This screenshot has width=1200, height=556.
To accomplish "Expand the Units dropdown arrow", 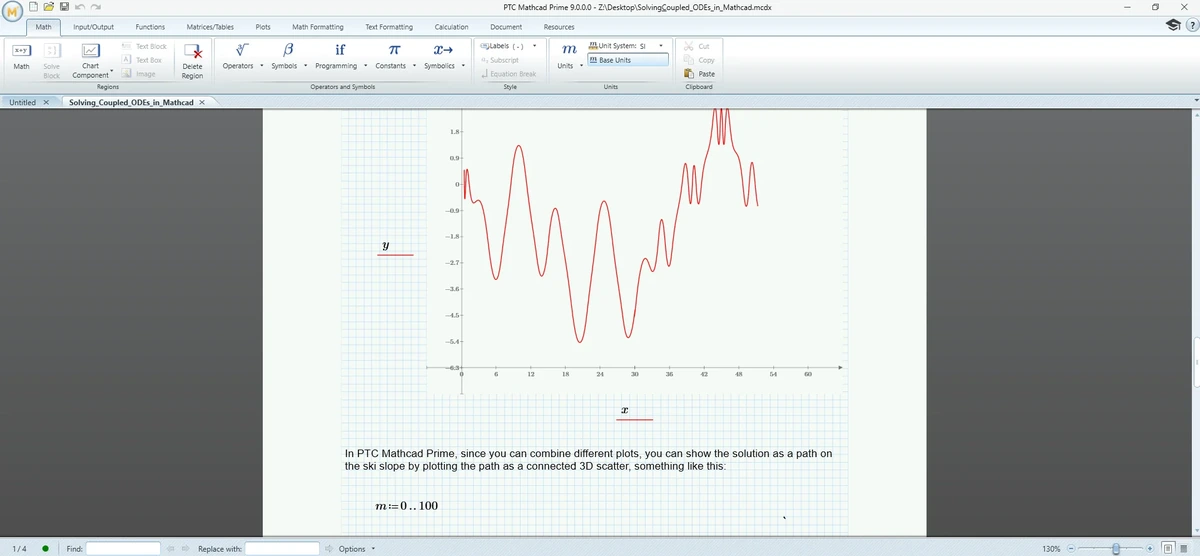I will 580,66.
